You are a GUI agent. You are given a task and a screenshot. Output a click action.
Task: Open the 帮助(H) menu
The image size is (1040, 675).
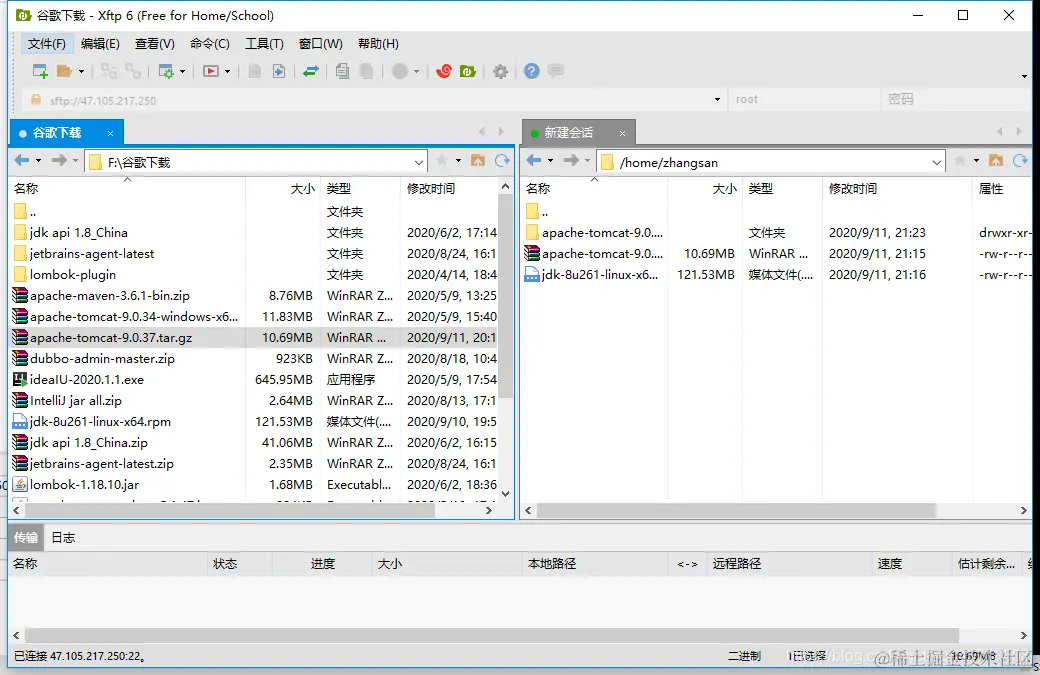point(378,44)
